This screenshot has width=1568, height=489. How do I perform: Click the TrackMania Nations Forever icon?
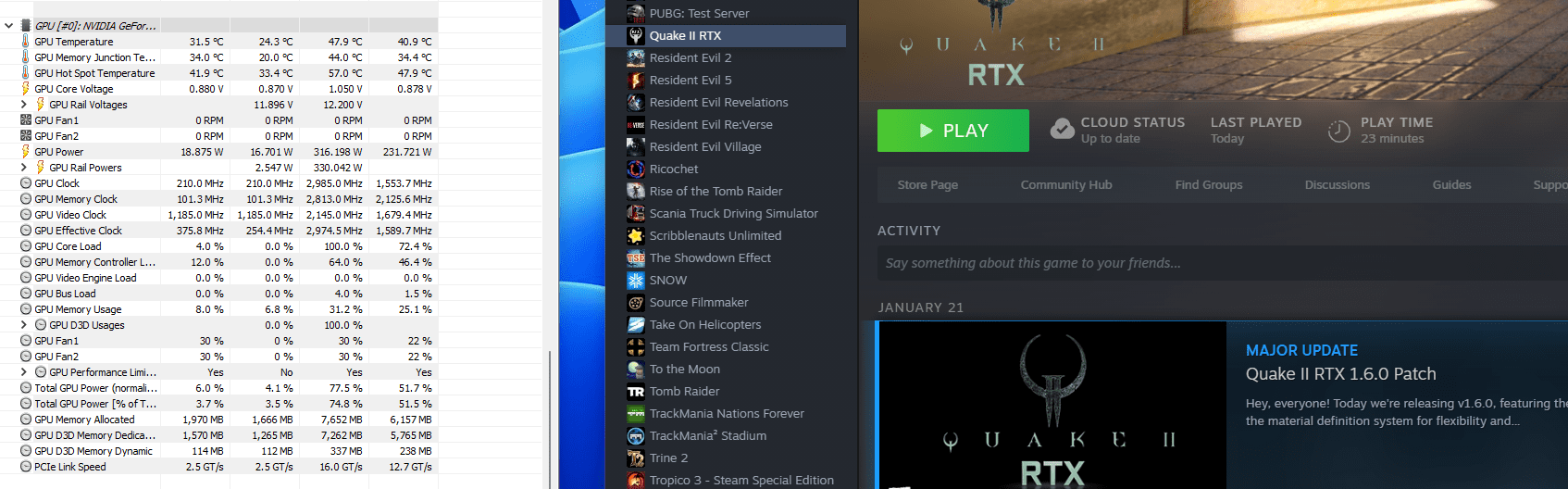(x=636, y=413)
